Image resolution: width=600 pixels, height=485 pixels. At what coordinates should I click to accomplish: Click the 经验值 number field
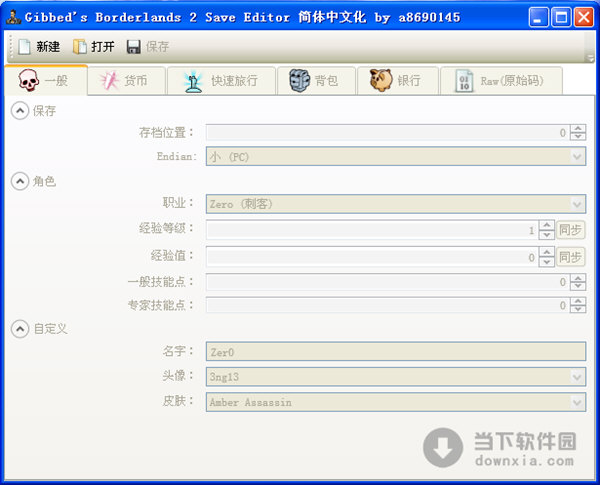(372, 257)
